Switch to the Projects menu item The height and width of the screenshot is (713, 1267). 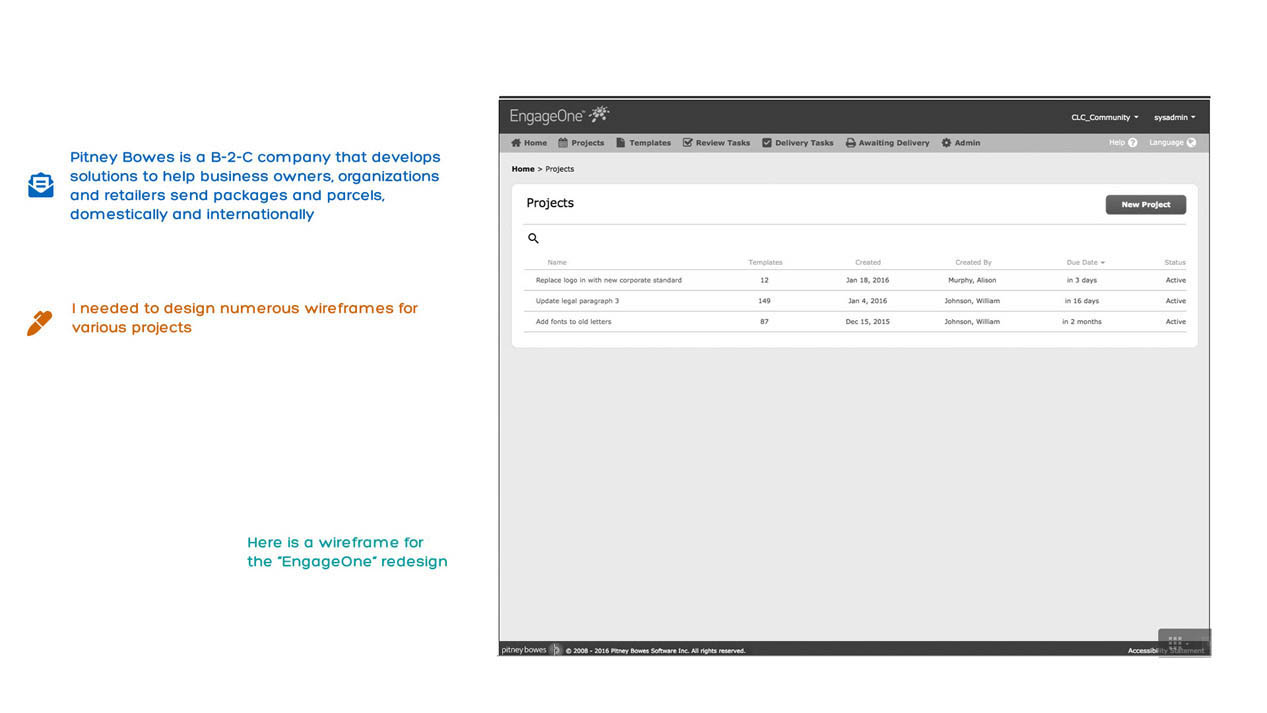pyautogui.click(x=581, y=143)
